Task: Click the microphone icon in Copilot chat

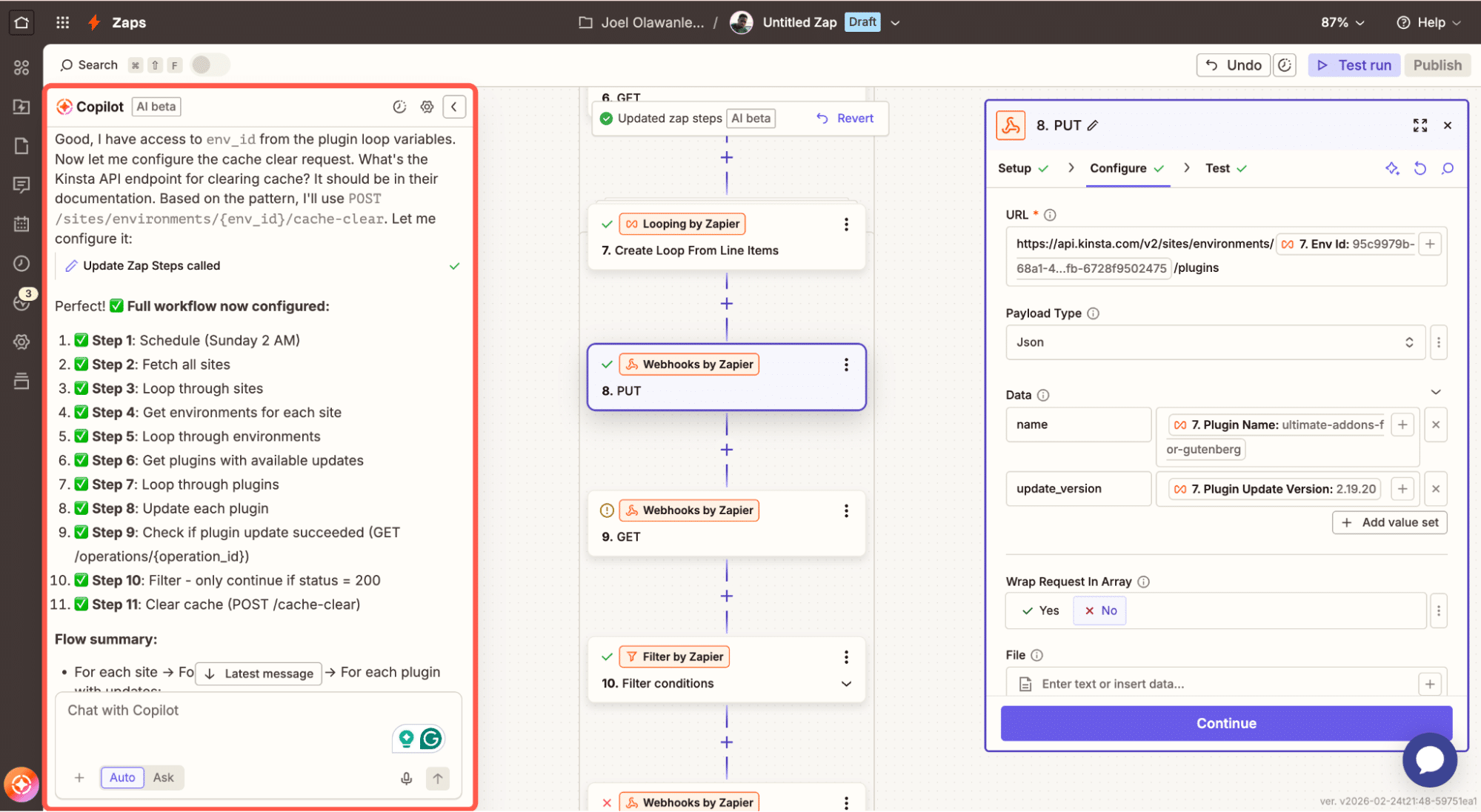Action: (406, 778)
